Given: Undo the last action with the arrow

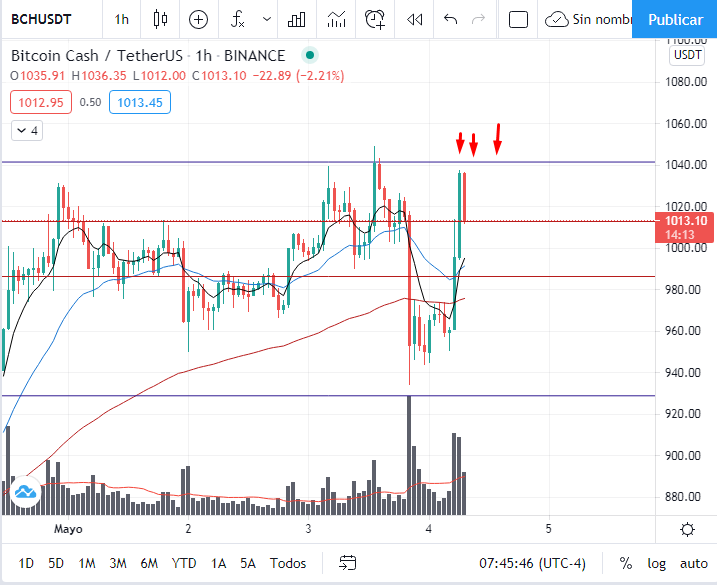Looking at the screenshot, I should coord(450,20).
